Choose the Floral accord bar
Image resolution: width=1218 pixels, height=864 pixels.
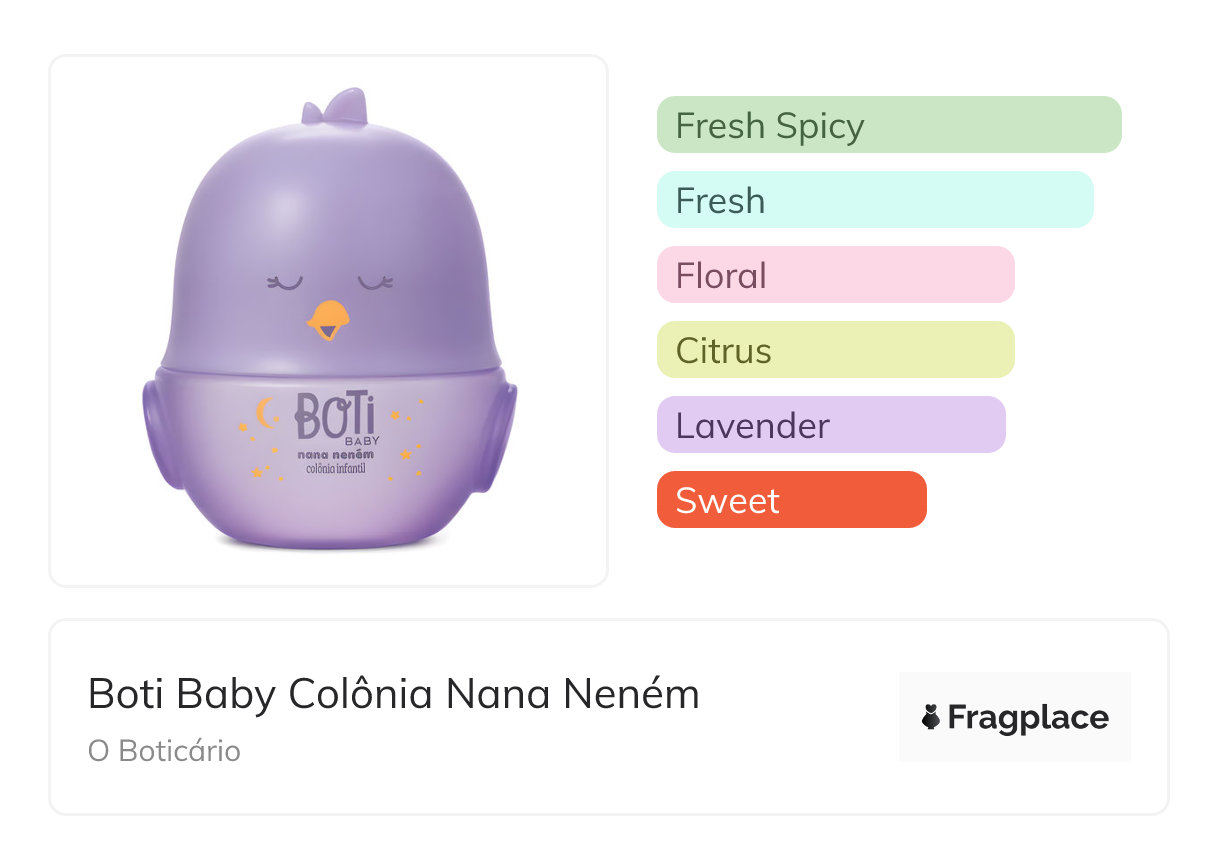pos(835,275)
